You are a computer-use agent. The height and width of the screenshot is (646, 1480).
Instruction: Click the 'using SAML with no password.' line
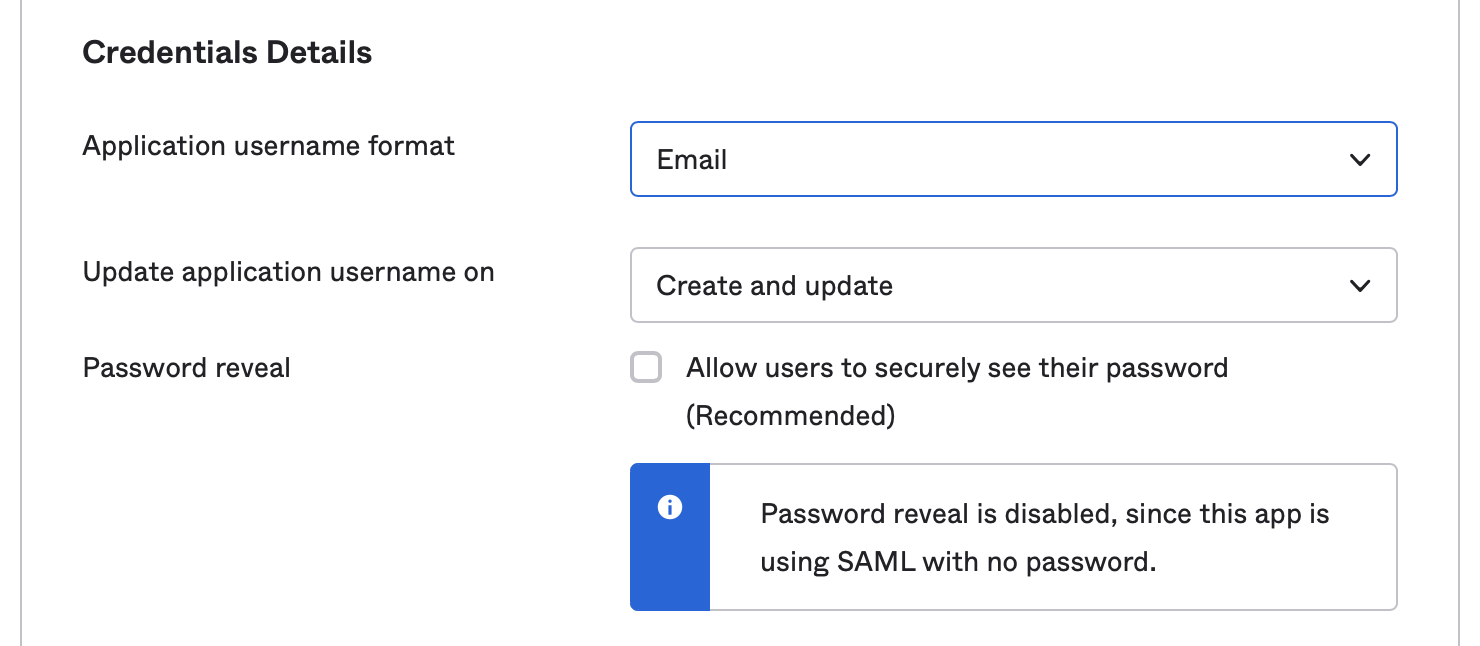click(x=958, y=562)
